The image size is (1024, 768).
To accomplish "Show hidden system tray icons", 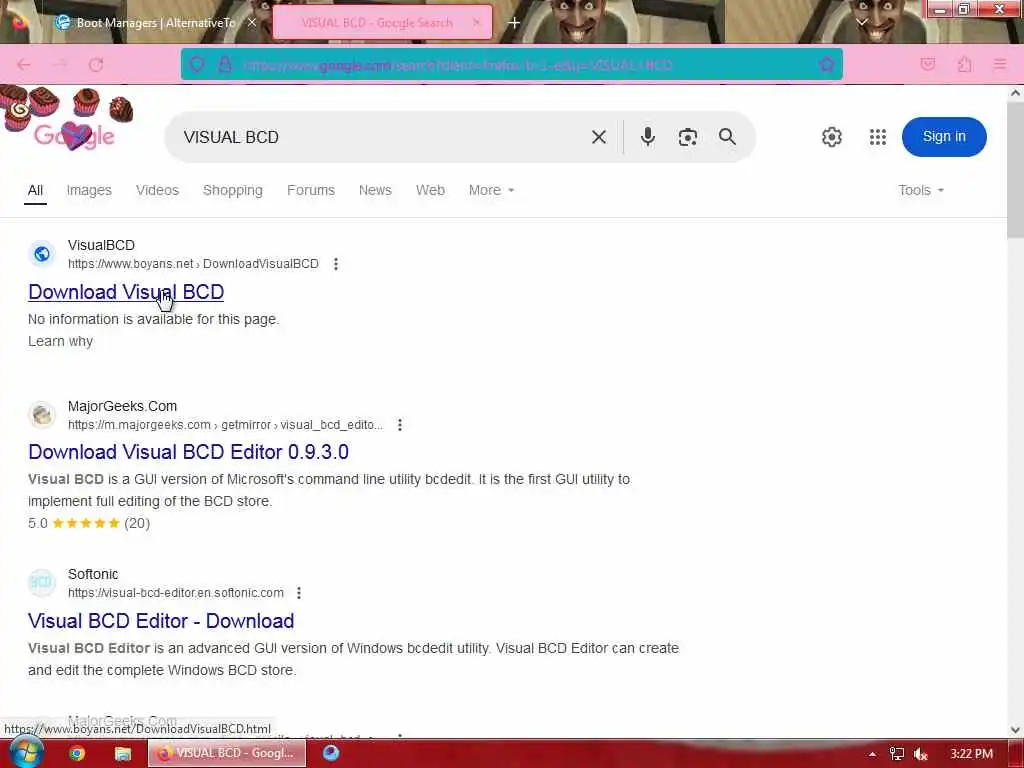I will tap(872, 754).
